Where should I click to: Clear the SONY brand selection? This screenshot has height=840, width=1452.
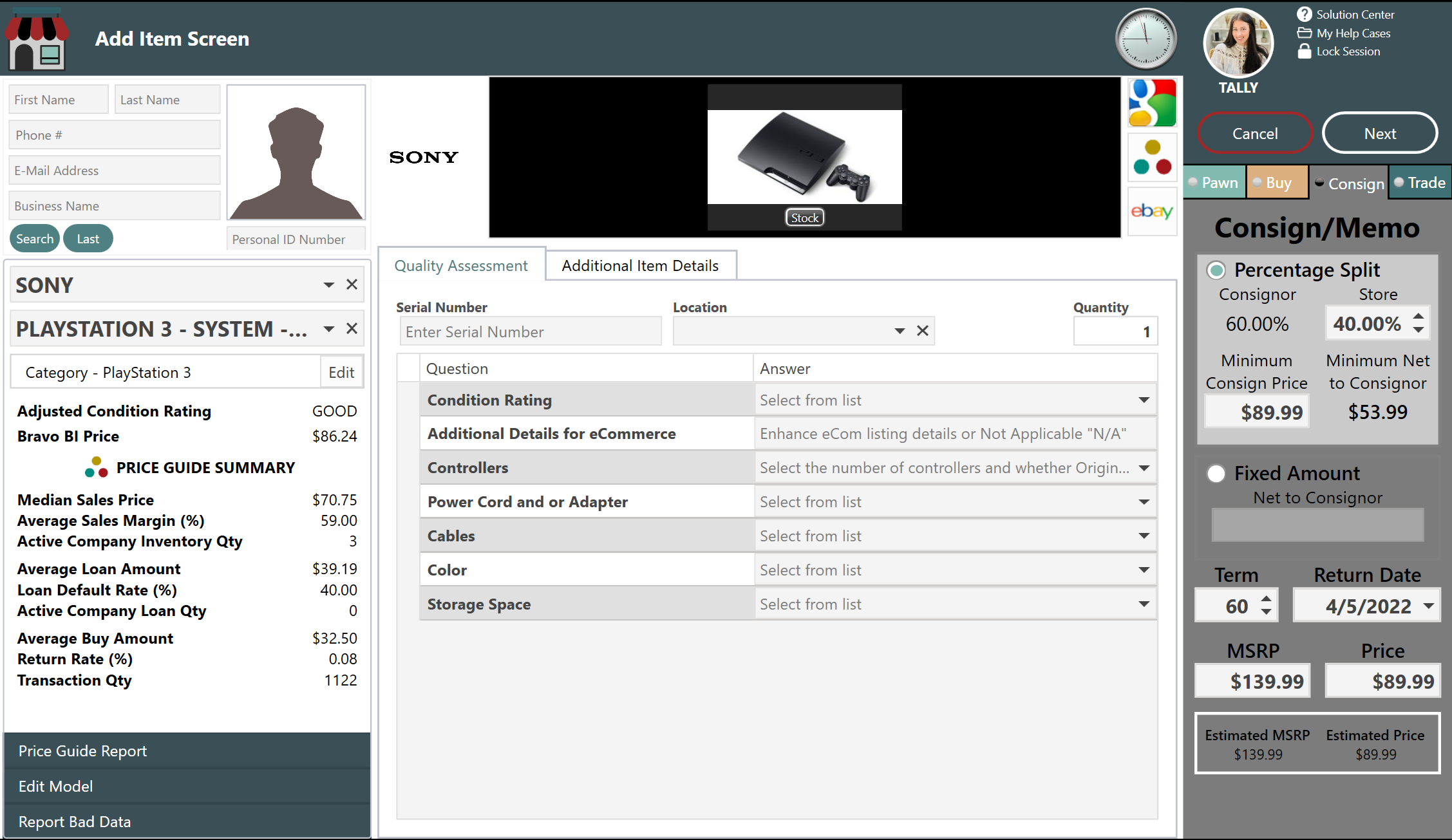[352, 285]
